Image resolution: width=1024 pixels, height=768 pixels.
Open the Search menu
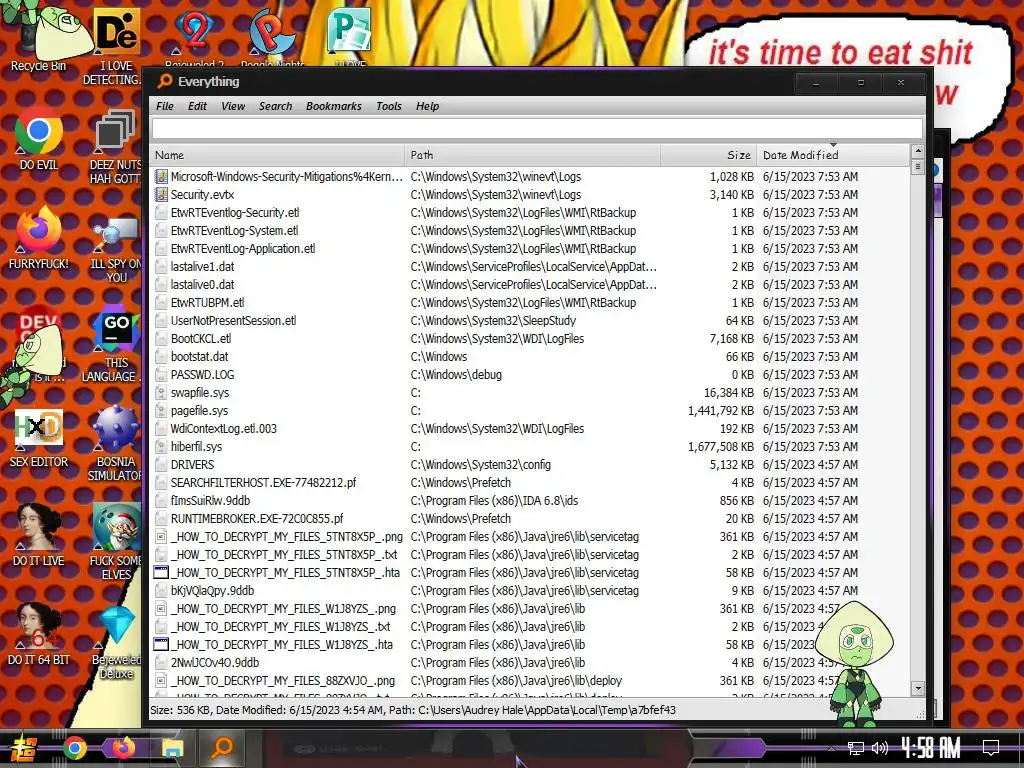275,106
